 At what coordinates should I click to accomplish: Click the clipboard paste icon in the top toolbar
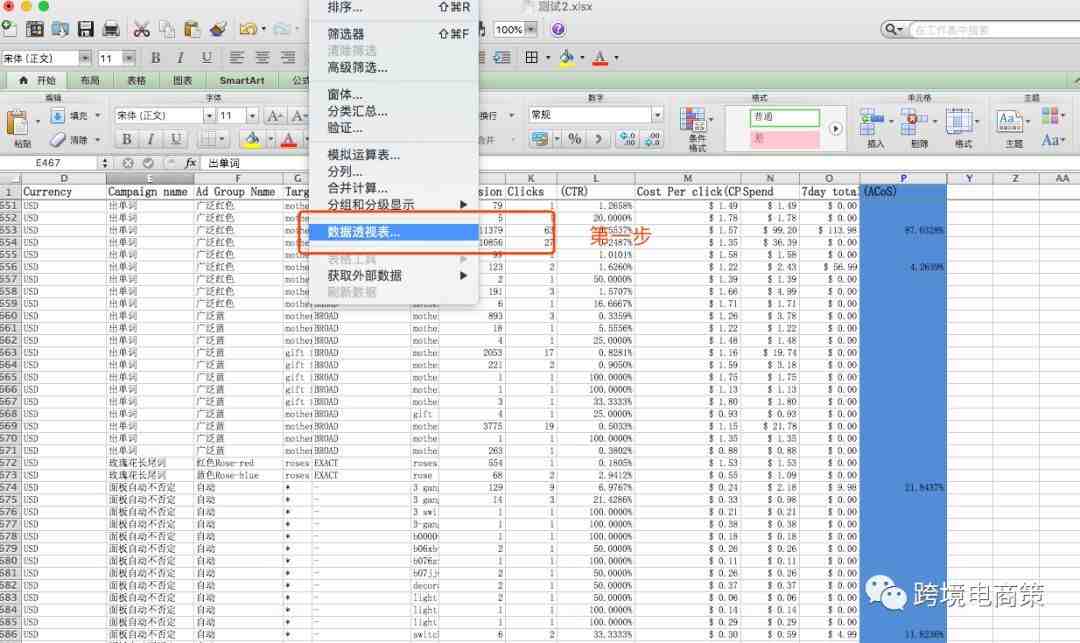[x=192, y=29]
